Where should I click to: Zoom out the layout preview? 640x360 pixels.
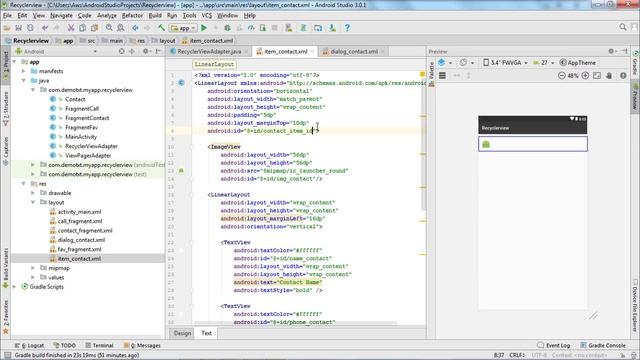(562, 76)
